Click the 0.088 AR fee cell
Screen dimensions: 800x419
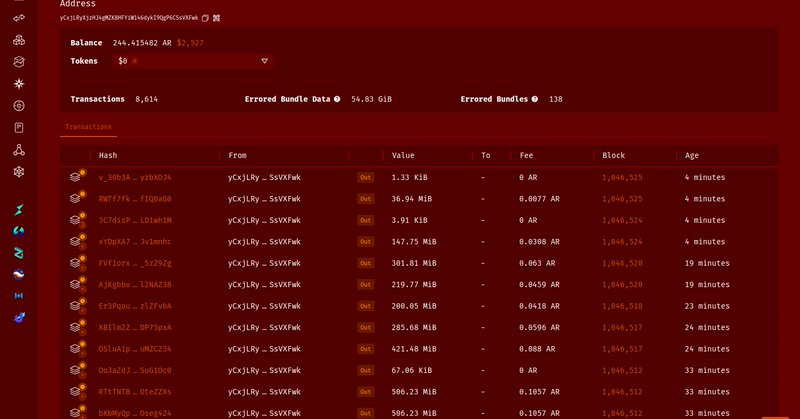pos(537,349)
